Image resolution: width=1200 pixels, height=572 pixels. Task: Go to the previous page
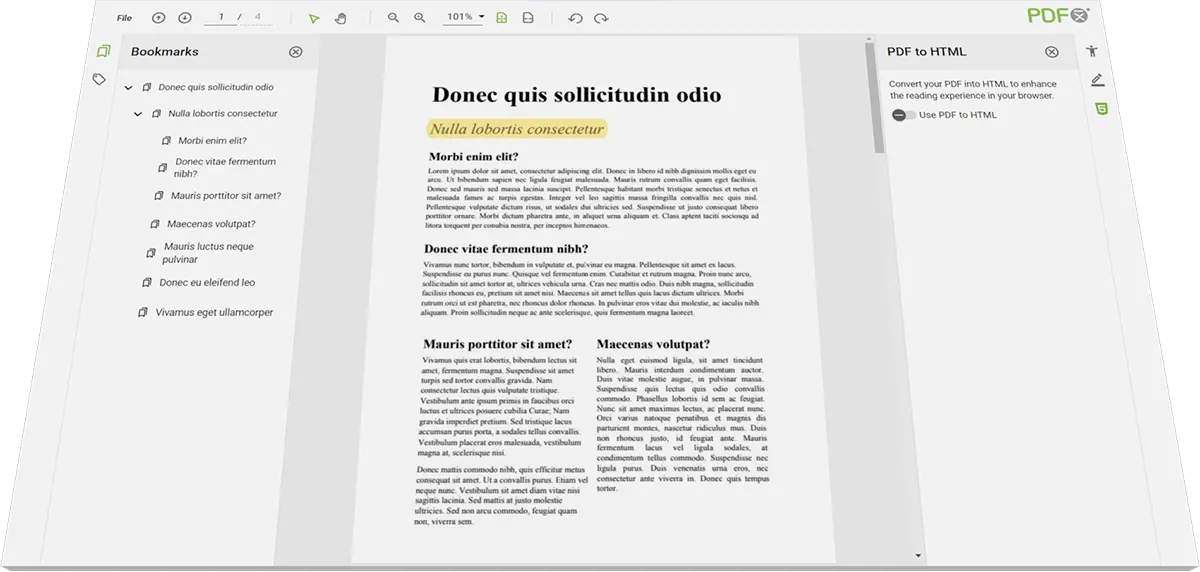158,18
